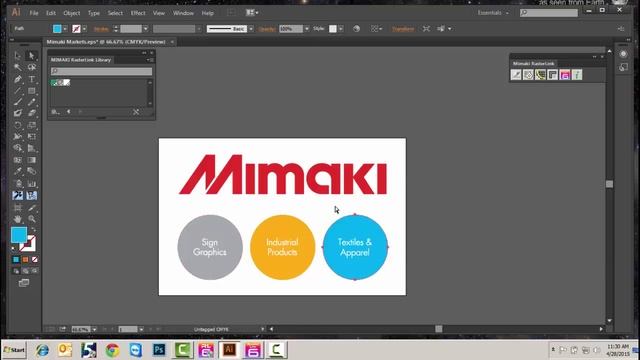Screen dimensions: 640x360
Task: Click first icon in Mimaki RasterLink panel
Action: pyautogui.click(x=516, y=75)
